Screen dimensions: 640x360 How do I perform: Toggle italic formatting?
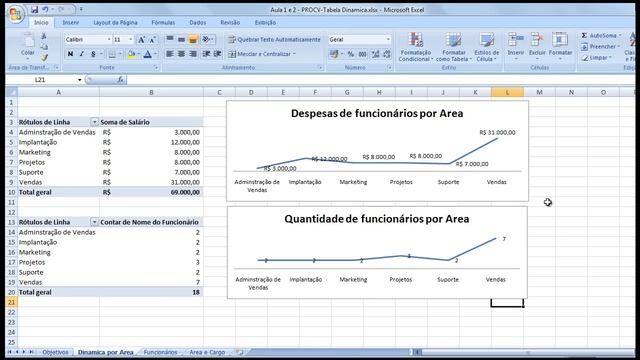[x=82, y=54]
